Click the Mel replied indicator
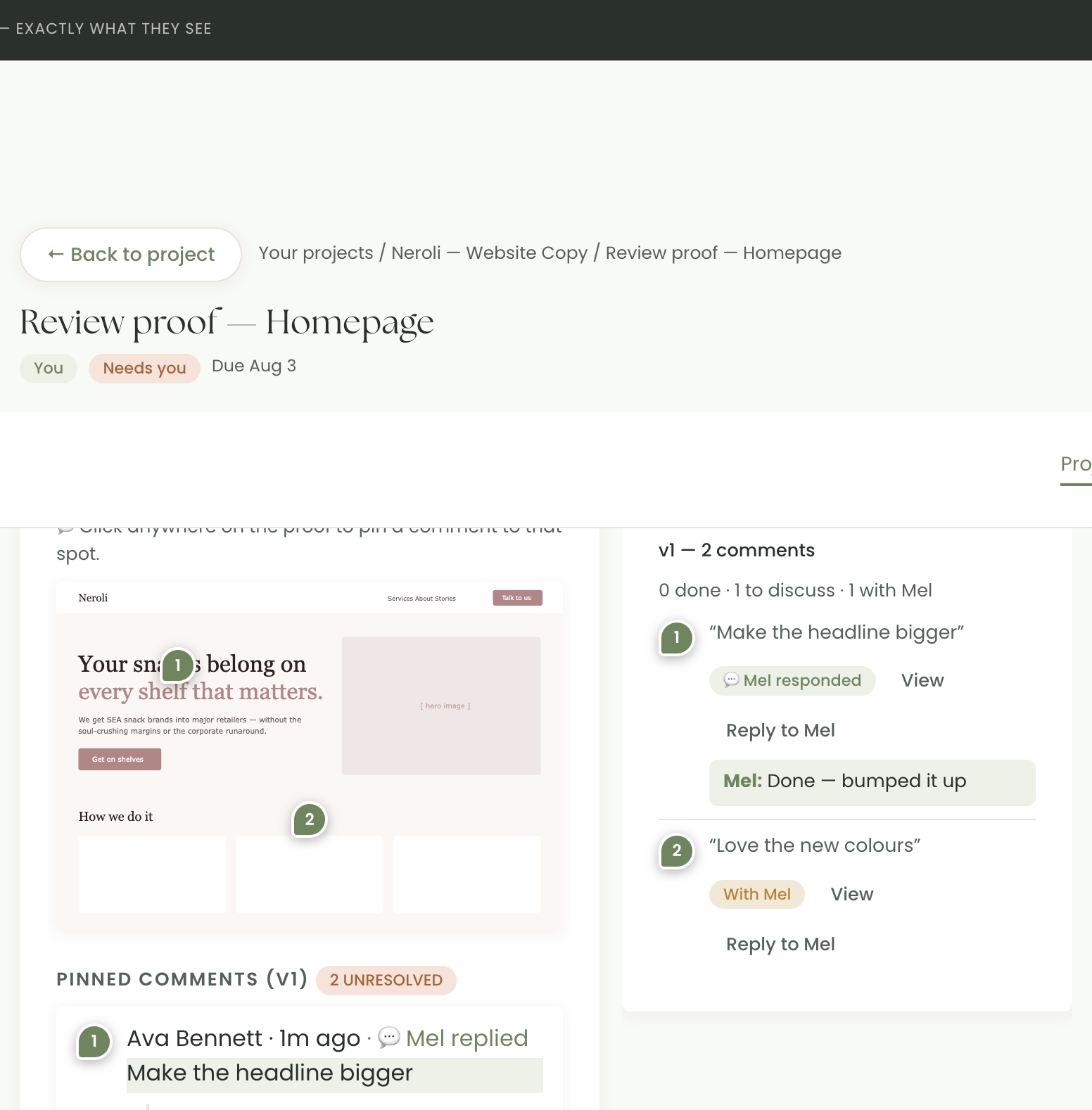Image resolution: width=1092 pixels, height=1110 pixels. point(466,1039)
